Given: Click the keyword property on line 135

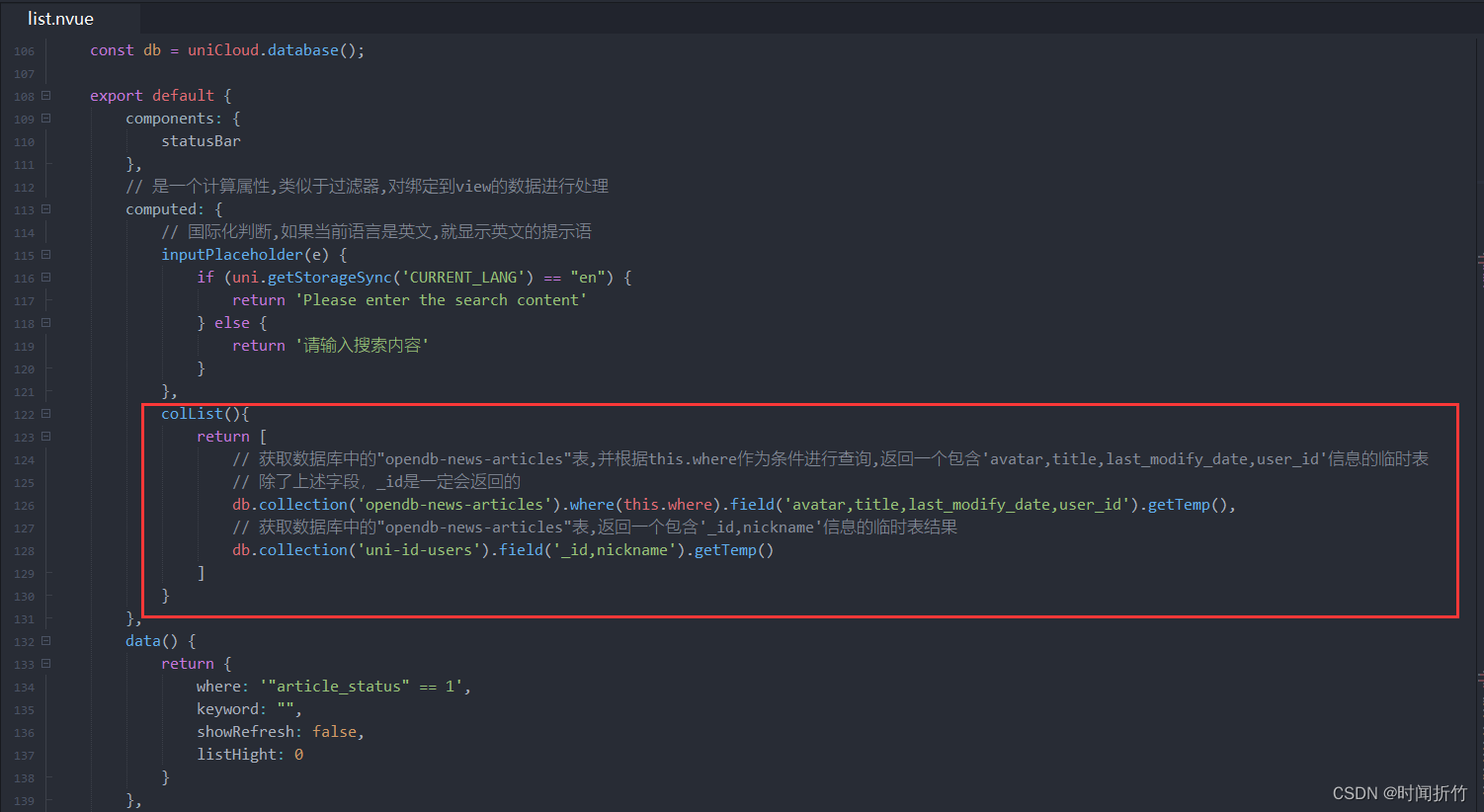Looking at the screenshot, I should coord(227,709).
